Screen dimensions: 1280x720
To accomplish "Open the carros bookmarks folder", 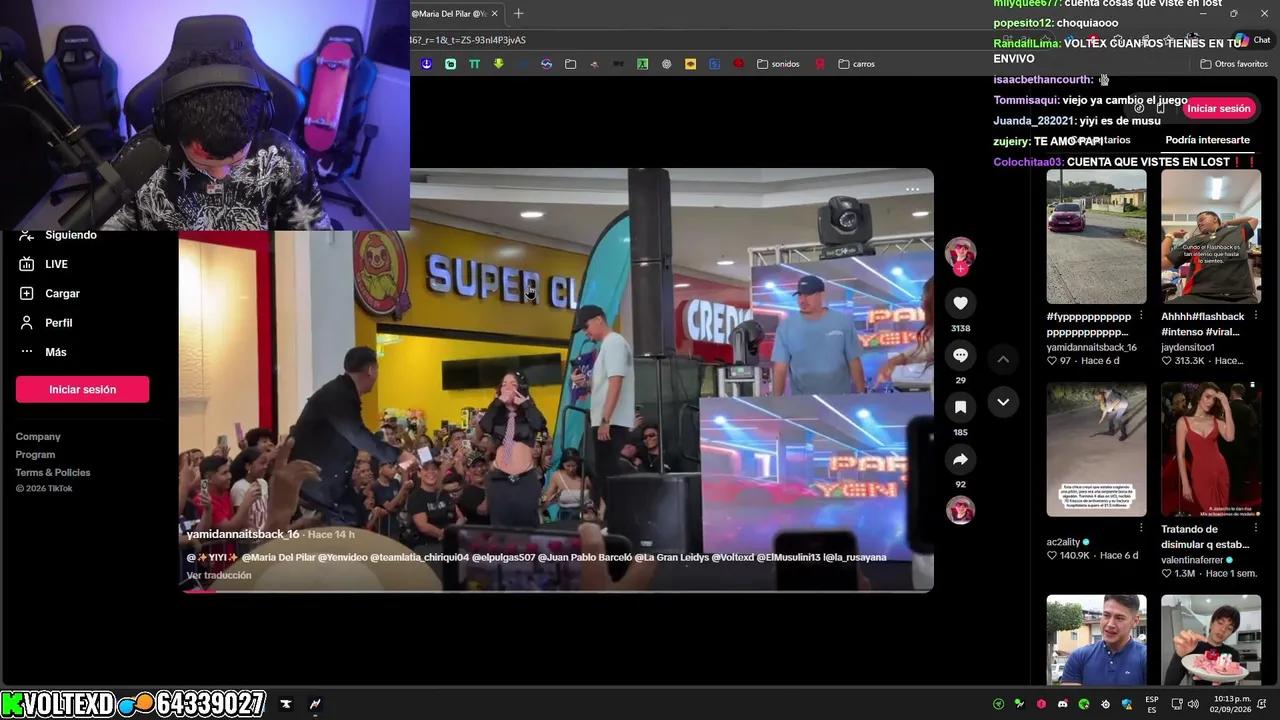I will click(856, 64).
